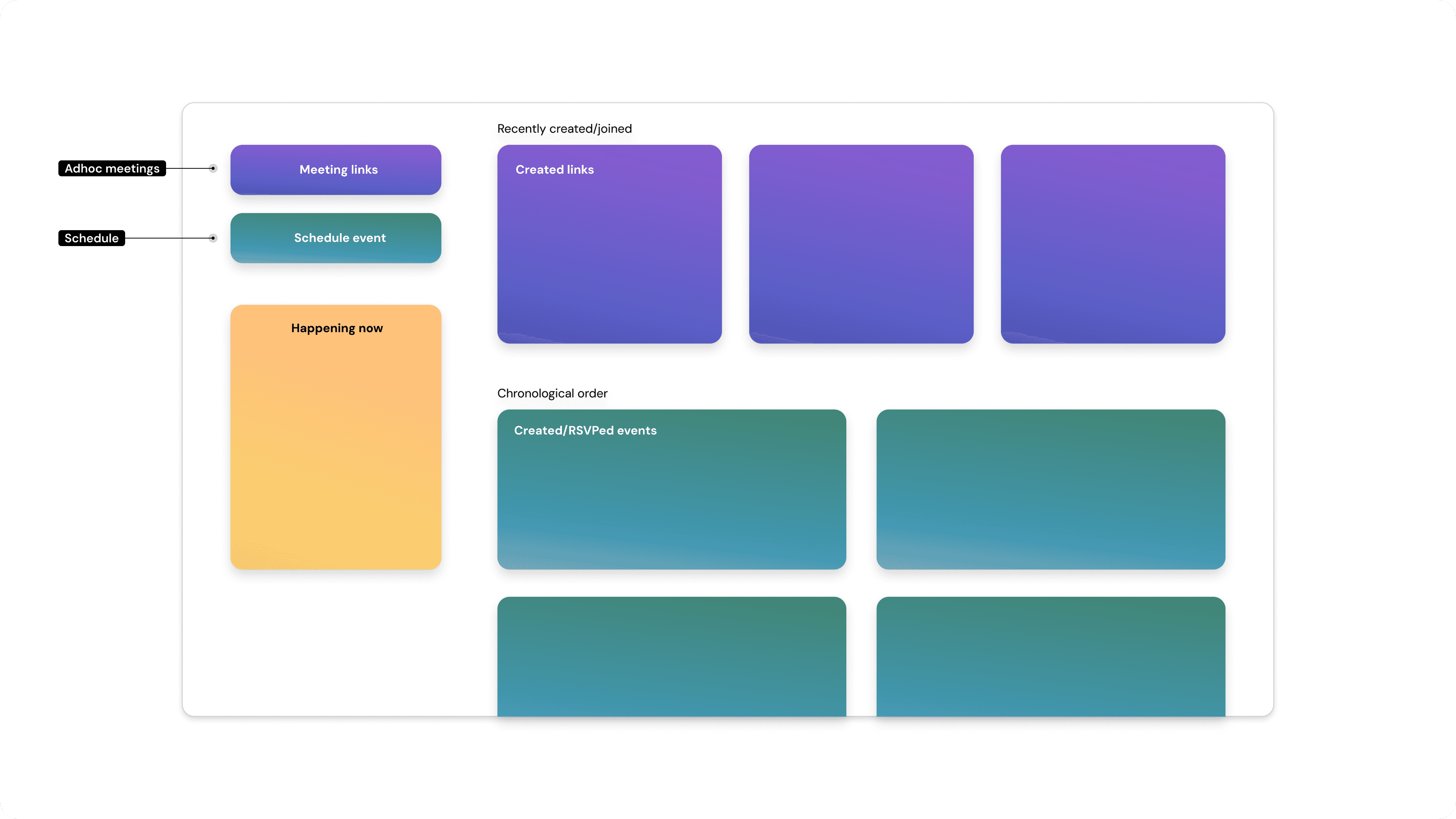Click the Recently created/joined heading
Screen dimensions: 1456x819
coord(564,129)
